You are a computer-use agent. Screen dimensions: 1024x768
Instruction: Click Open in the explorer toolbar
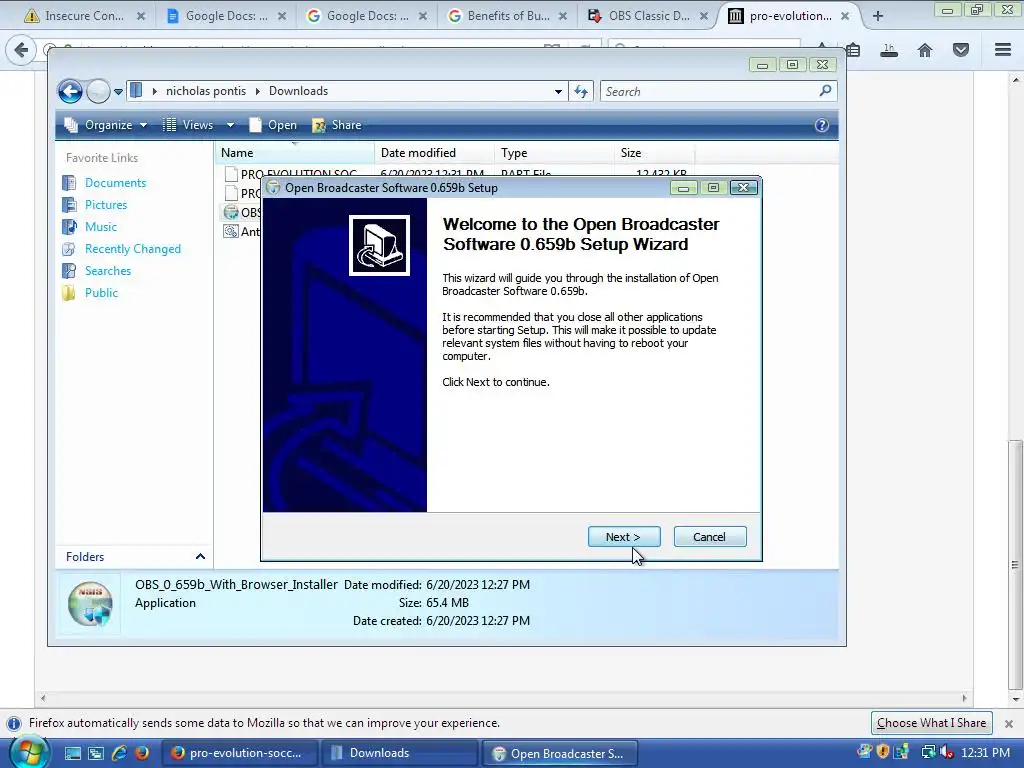click(x=273, y=125)
